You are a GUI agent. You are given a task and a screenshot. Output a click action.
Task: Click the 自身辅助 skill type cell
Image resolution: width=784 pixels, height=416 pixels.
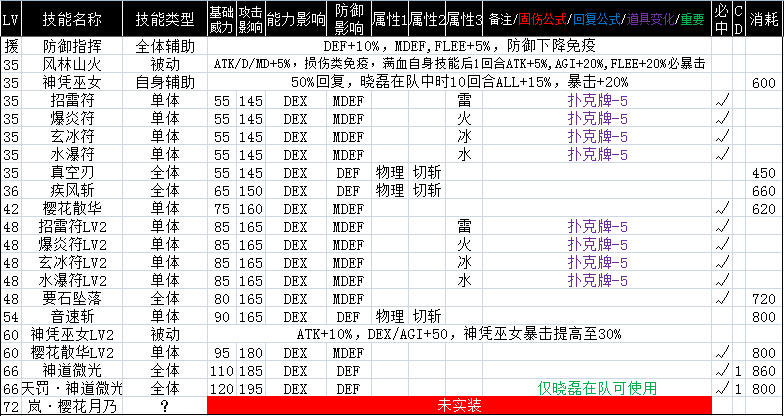tap(164, 82)
